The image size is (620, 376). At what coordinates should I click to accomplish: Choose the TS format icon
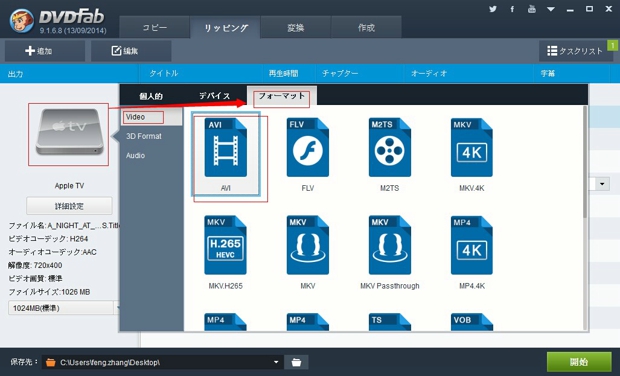coord(390,322)
